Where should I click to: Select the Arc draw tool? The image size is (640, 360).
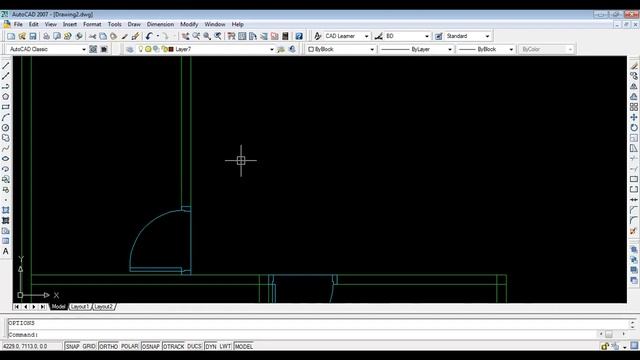6,118
